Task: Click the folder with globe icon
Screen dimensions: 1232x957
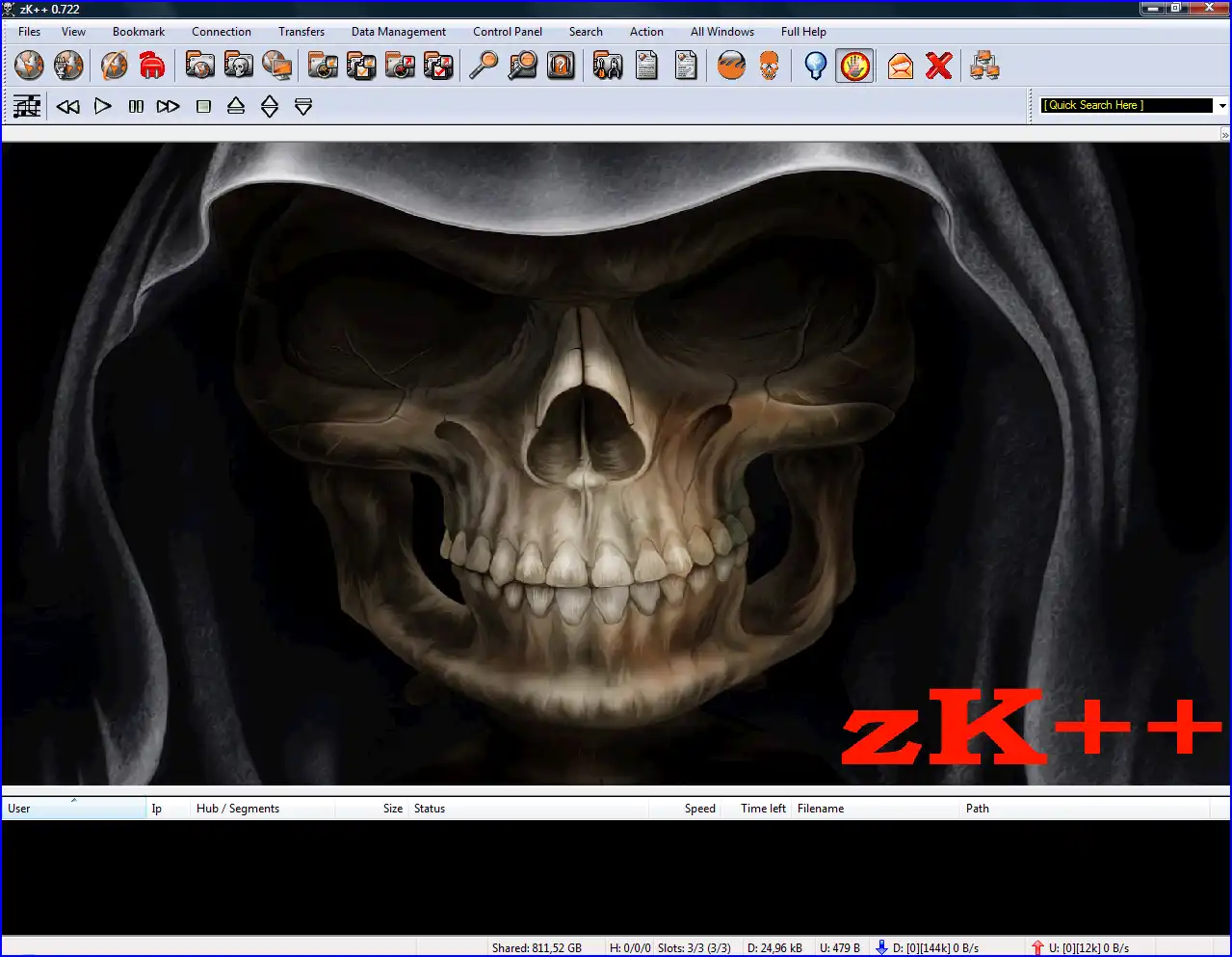Action: click(x=199, y=66)
